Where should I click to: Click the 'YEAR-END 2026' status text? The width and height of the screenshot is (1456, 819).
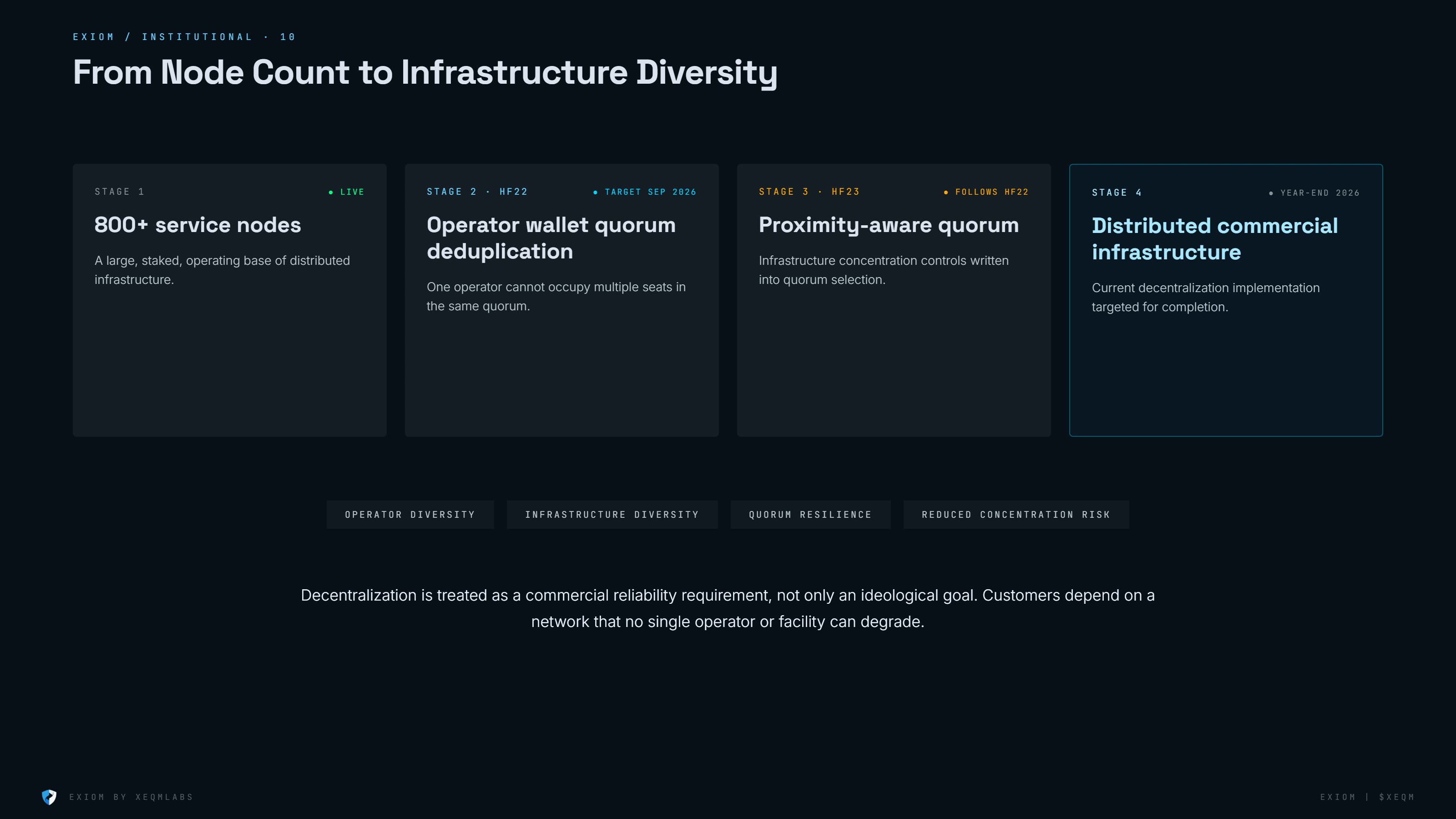1320,193
